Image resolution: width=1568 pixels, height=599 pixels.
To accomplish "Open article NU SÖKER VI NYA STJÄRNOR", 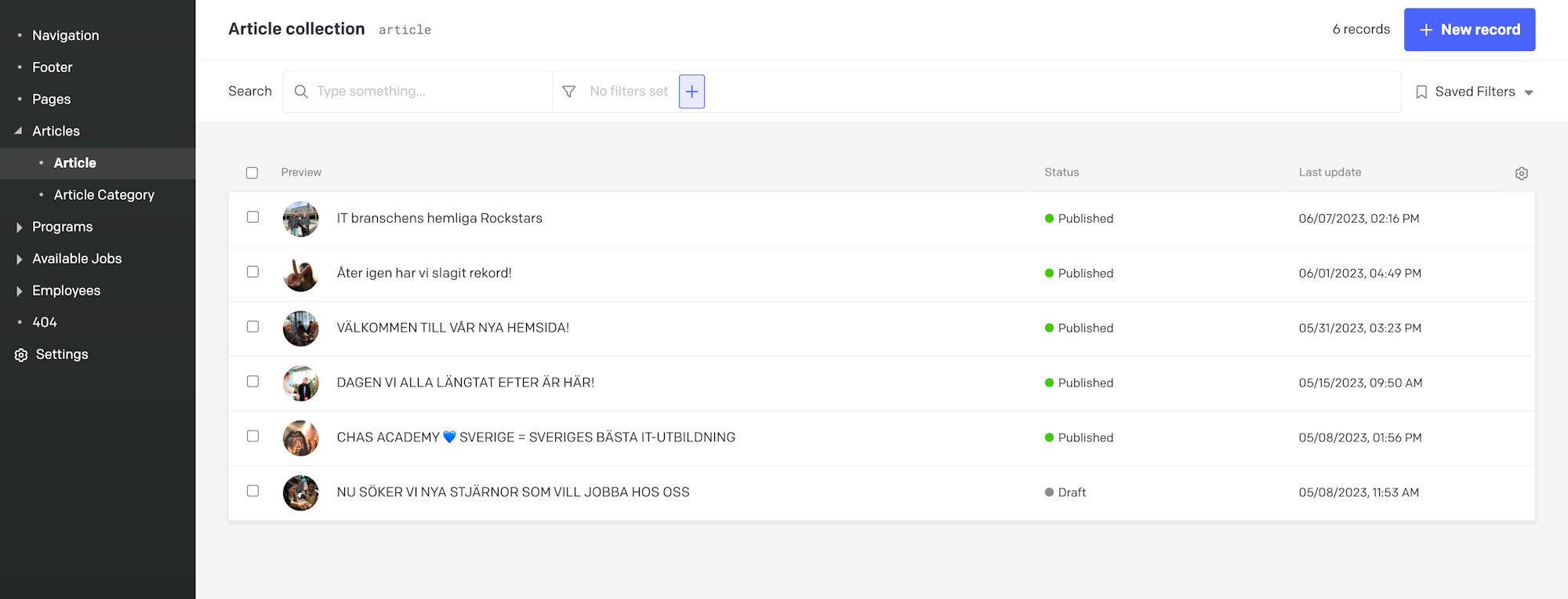I will click(x=514, y=492).
